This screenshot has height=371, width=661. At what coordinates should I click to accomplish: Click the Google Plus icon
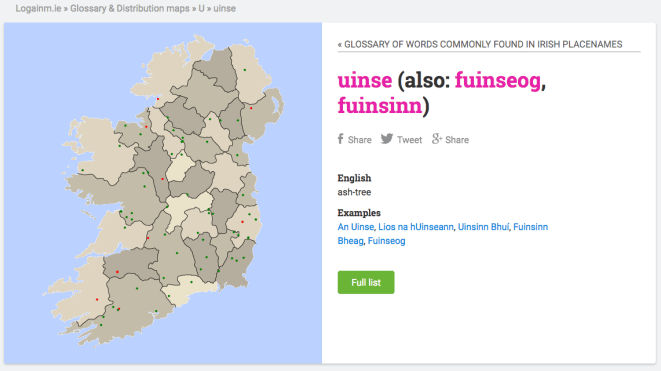[x=437, y=139]
